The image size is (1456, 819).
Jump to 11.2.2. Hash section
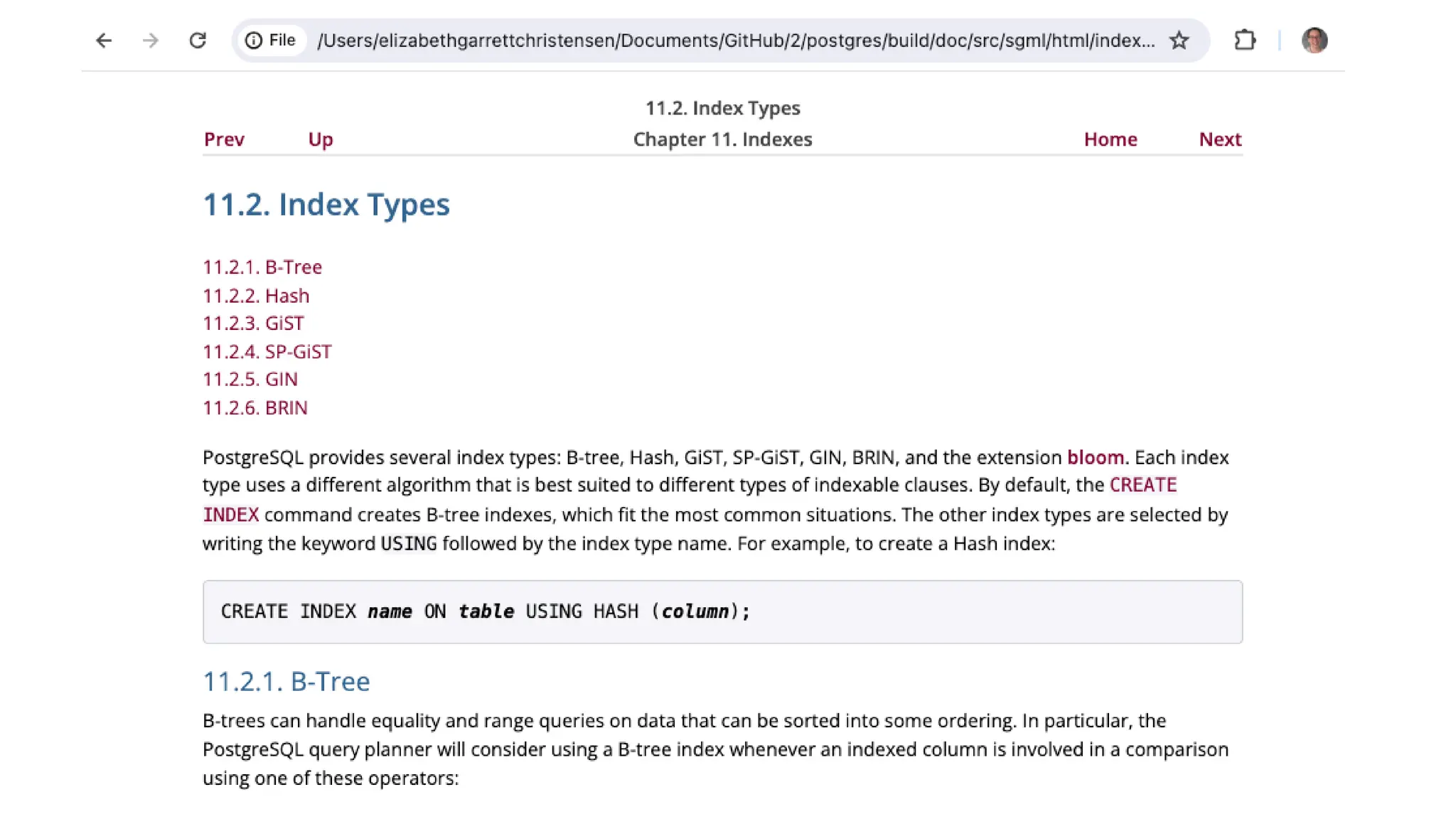[x=256, y=296]
